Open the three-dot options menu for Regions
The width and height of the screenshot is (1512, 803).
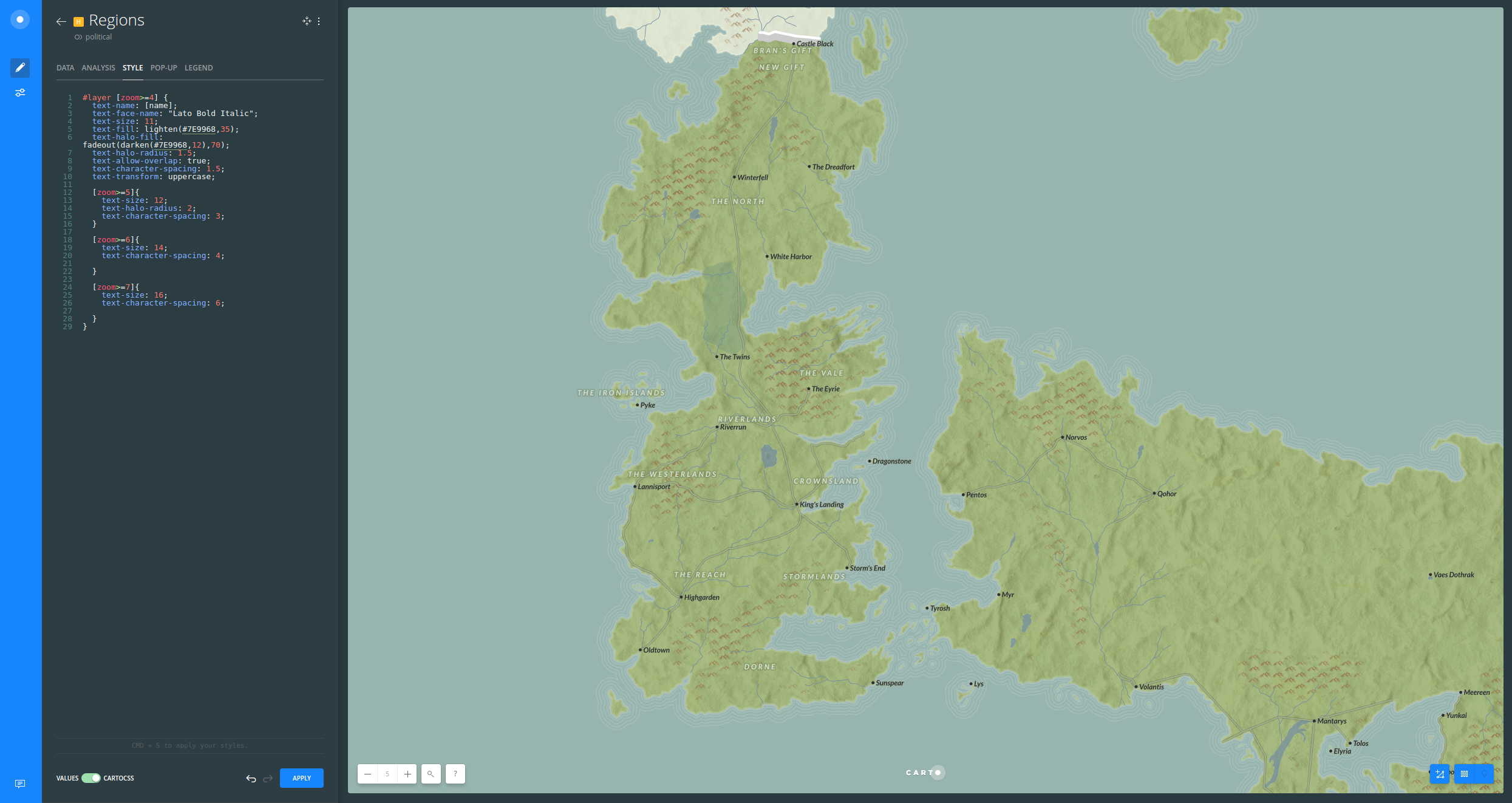319,21
